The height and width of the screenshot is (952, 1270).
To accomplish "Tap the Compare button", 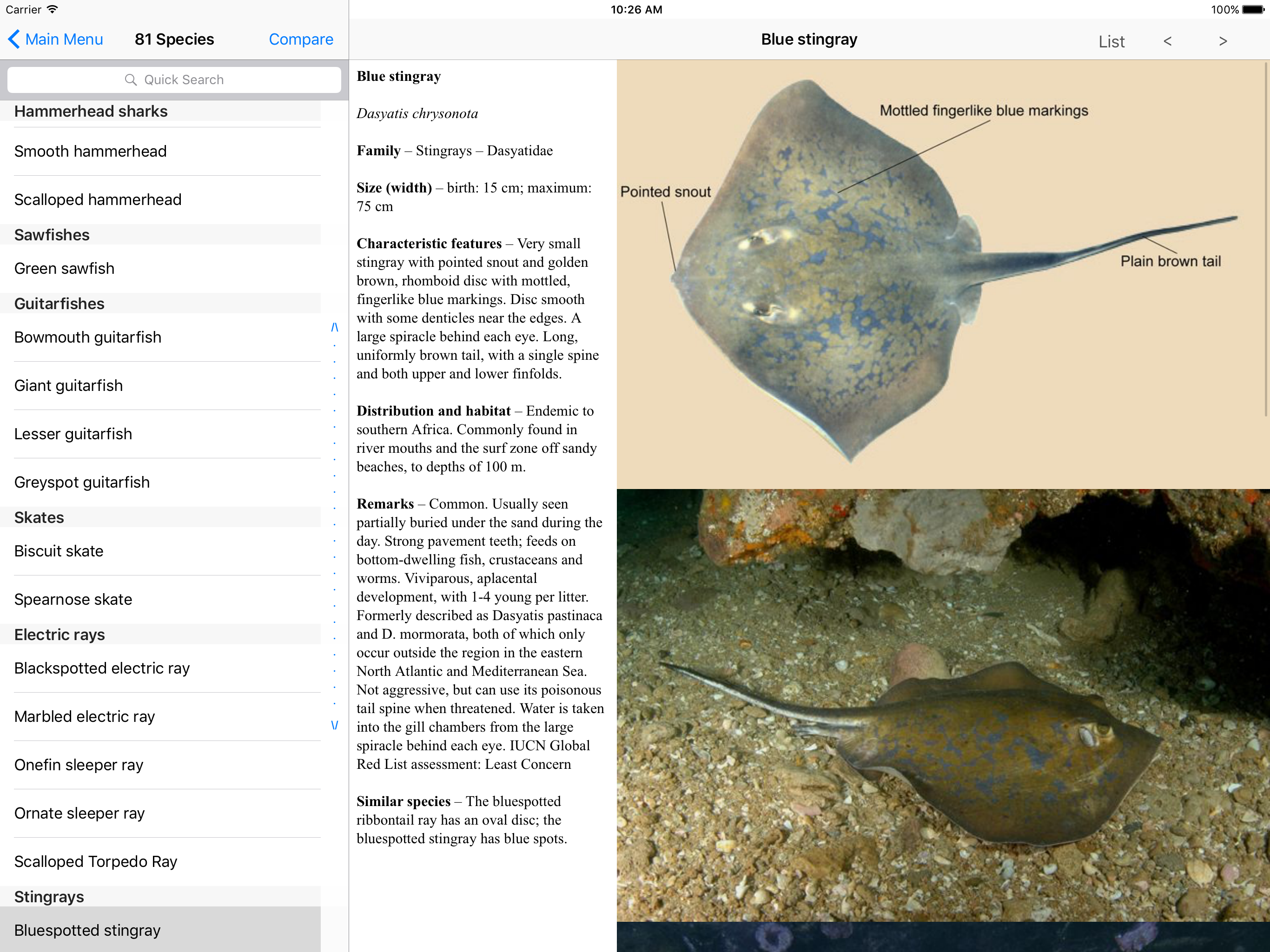I will pos(301,39).
